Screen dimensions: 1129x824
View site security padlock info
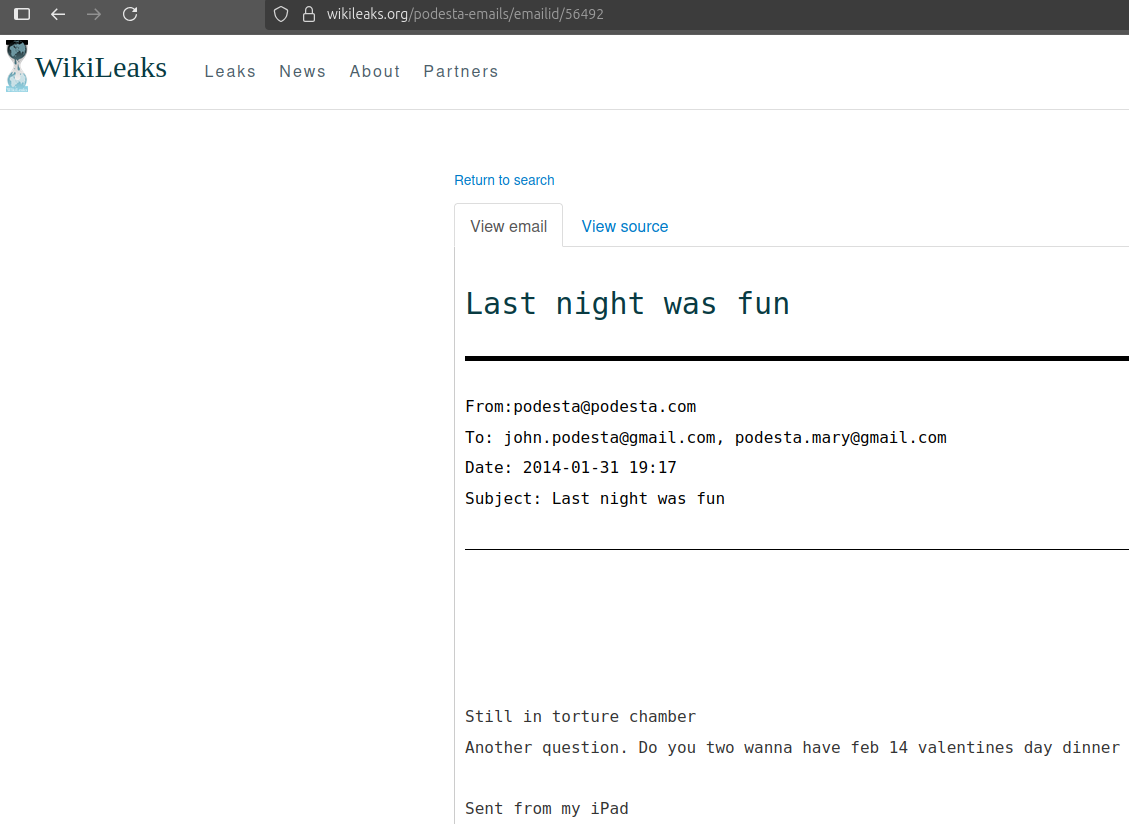[x=309, y=14]
